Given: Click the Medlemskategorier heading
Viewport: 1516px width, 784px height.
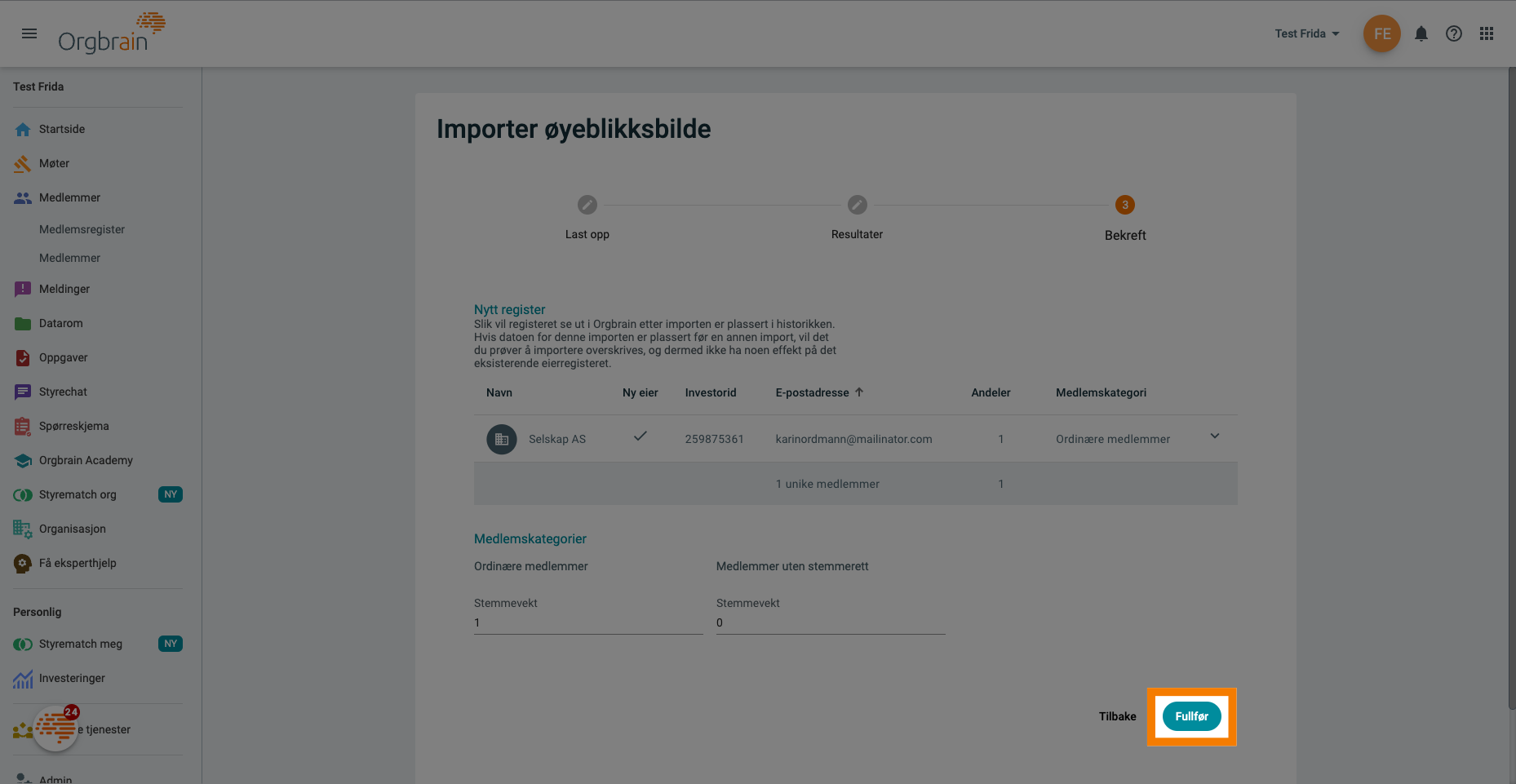Looking at the screenshot, I should coord(530,538).
